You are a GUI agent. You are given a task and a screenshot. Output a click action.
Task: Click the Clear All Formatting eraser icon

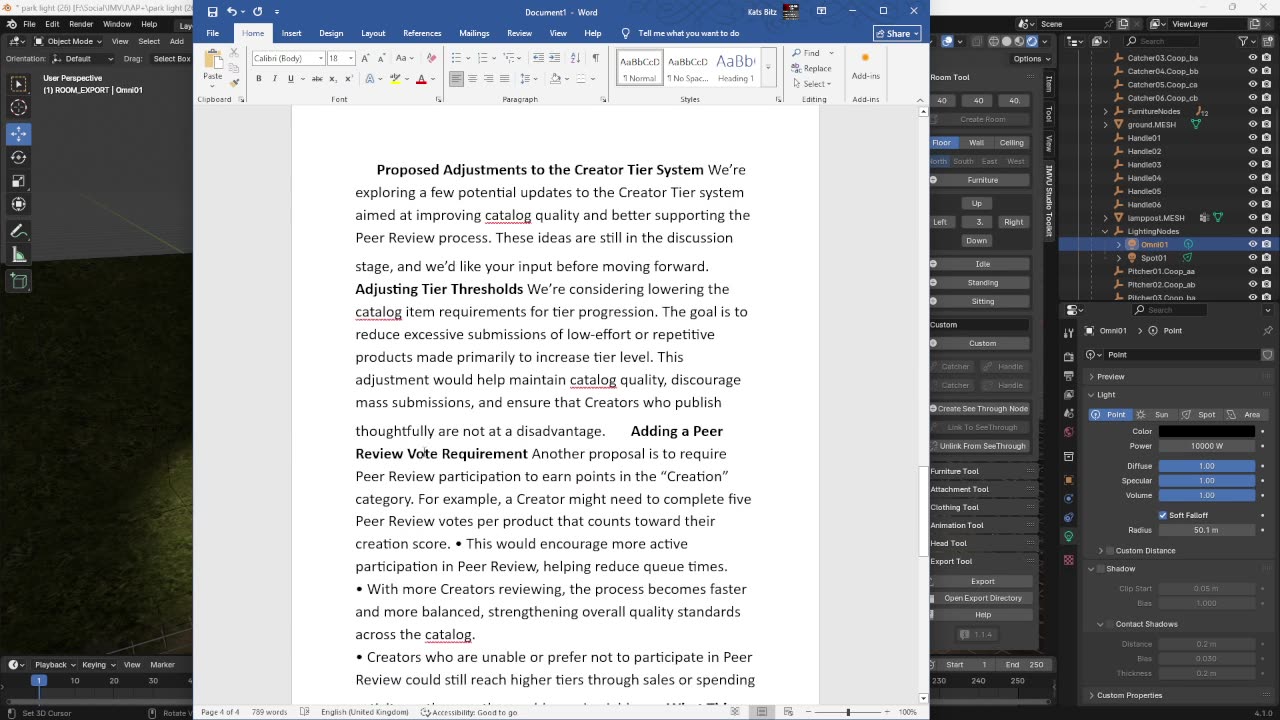[431, 58]
